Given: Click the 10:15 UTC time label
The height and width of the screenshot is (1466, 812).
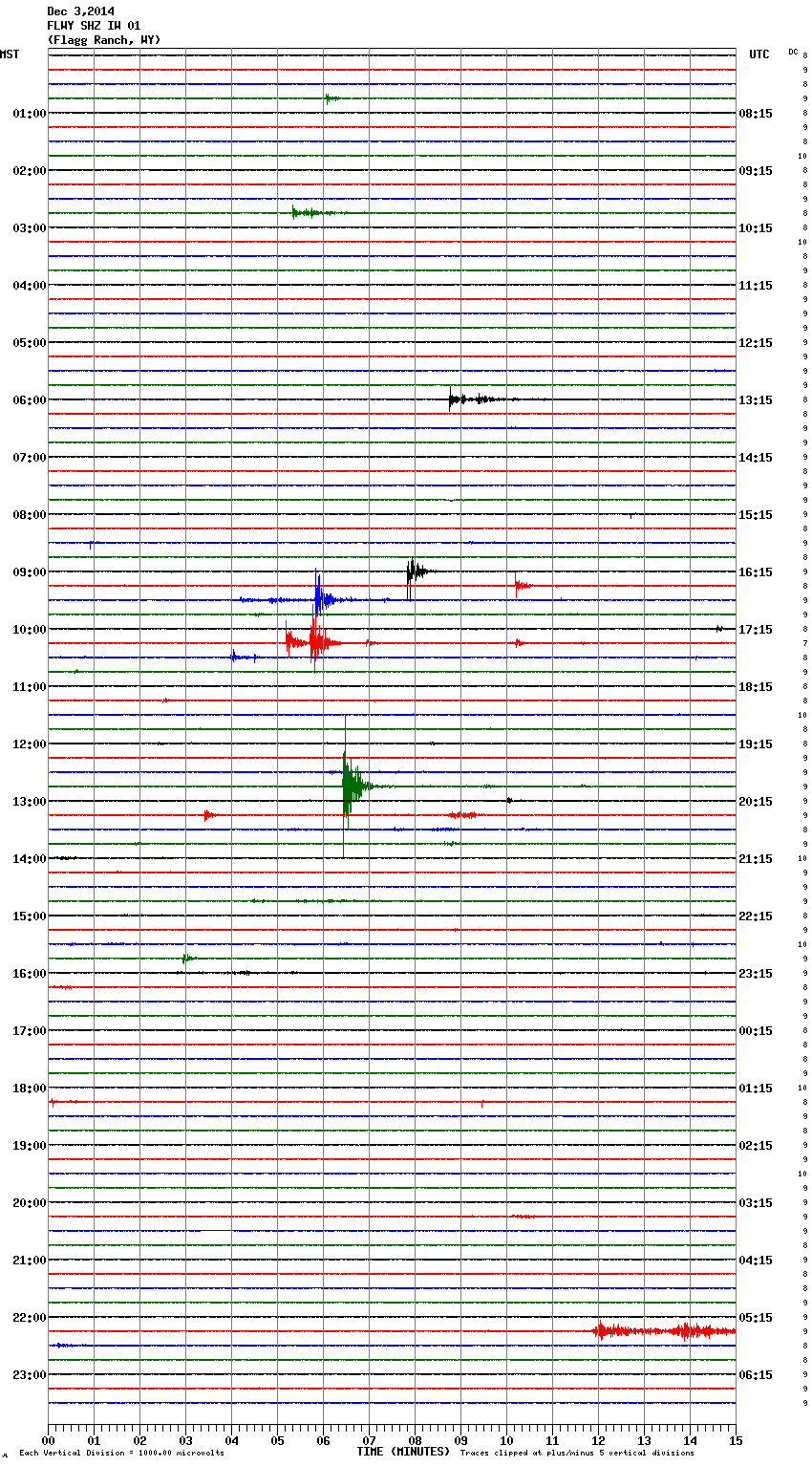Looking at the screenshot, I should pos(756,228).
